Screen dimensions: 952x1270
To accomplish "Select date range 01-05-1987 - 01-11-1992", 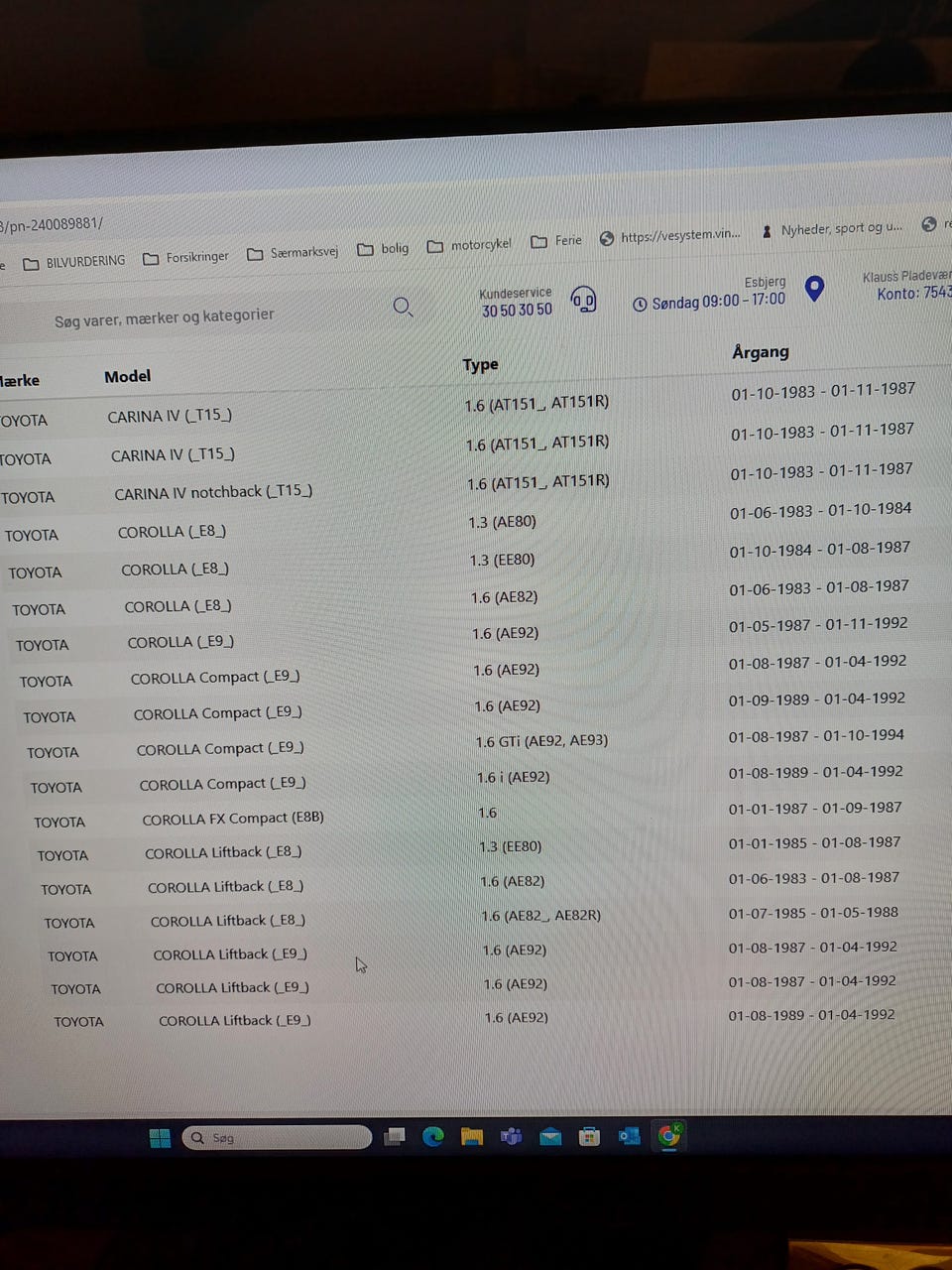I will click(x=818, y=625).
